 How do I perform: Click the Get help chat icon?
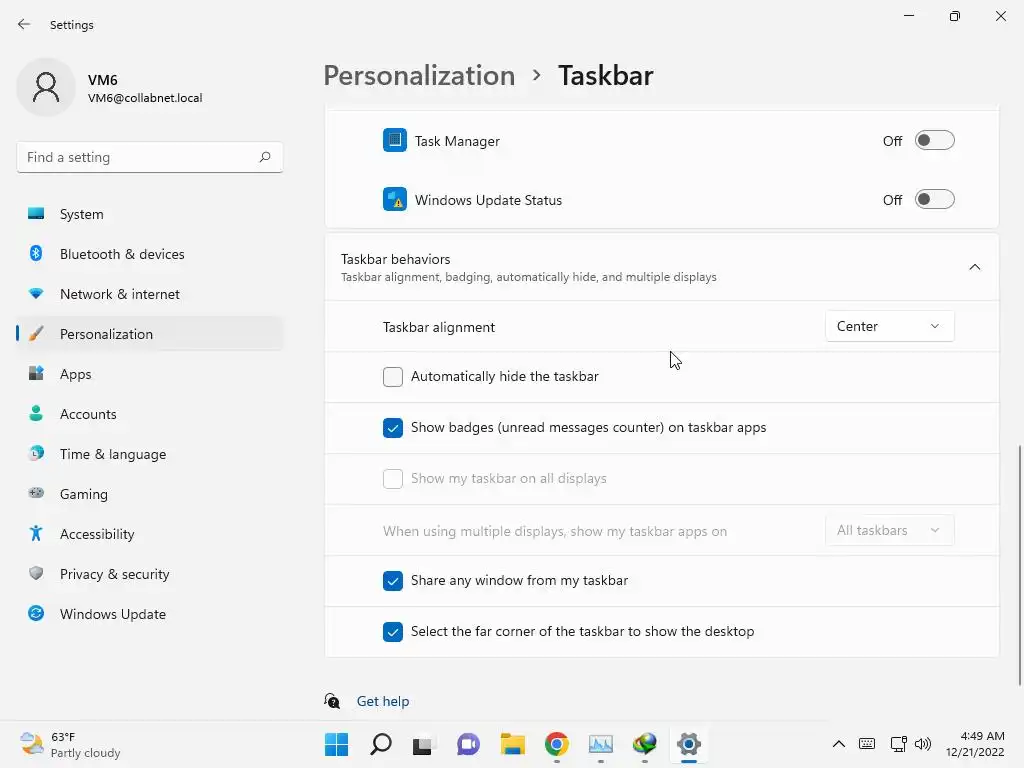[x=332, y=701]
